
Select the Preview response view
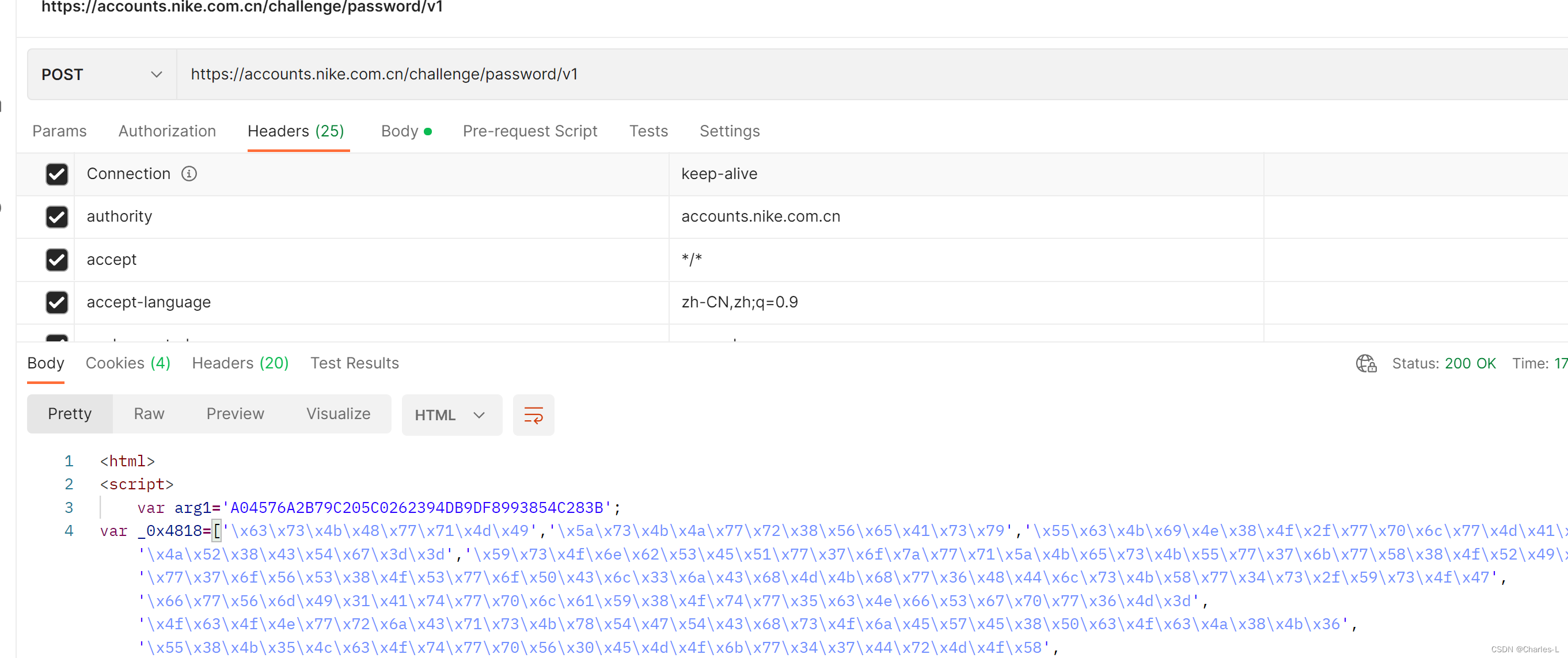(235, 414)
